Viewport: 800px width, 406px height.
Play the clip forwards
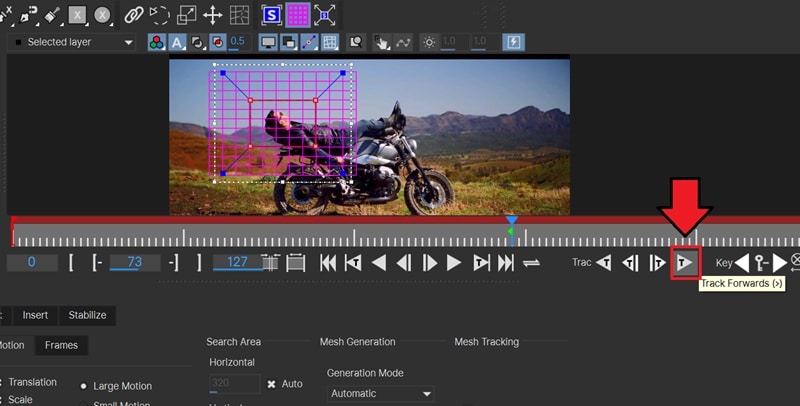pos(454,263)
